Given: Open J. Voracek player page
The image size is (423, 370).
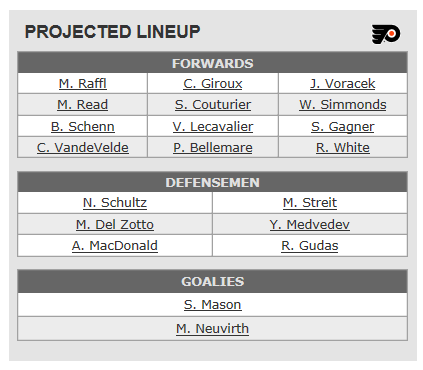Looking at the screenshot, I should 343,83.
